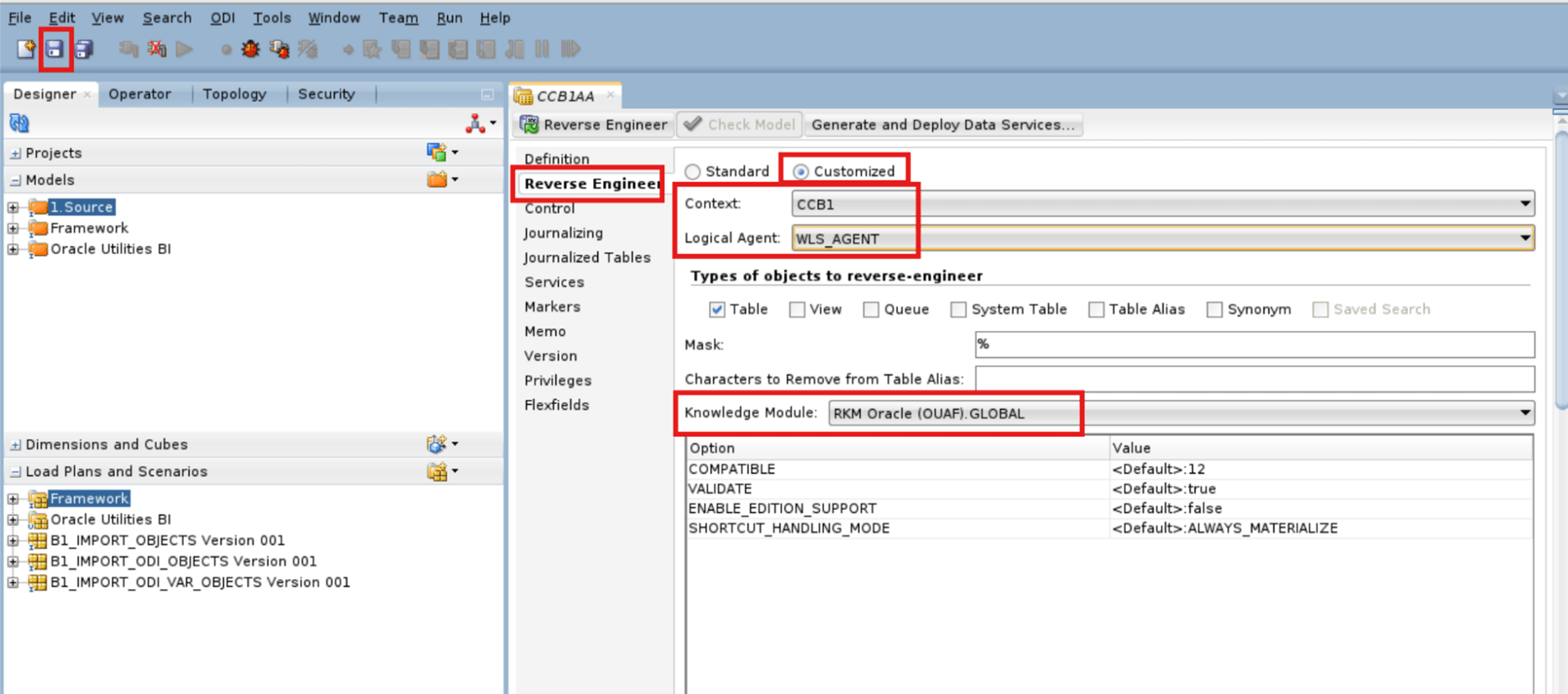The width and height of the screenshot is (1568, 694).
Task: Expand the Dimensions and Cubes section
Action: coord(15,444)
